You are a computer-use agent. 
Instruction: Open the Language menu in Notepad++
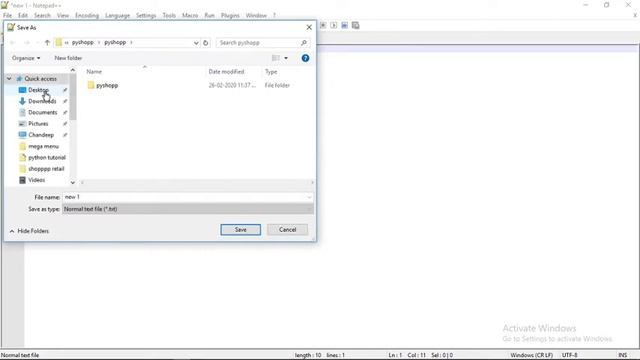pyautogui.click(x=118, y=16)
